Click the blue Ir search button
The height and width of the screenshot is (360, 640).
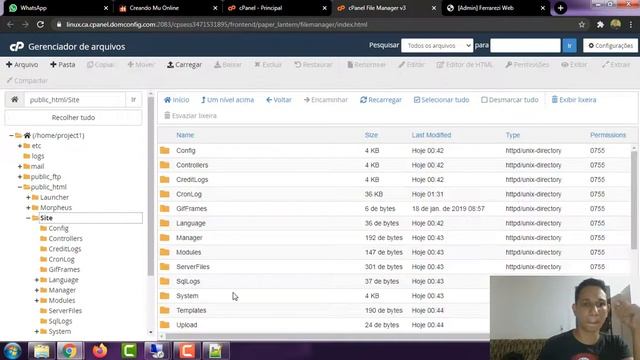569,46
